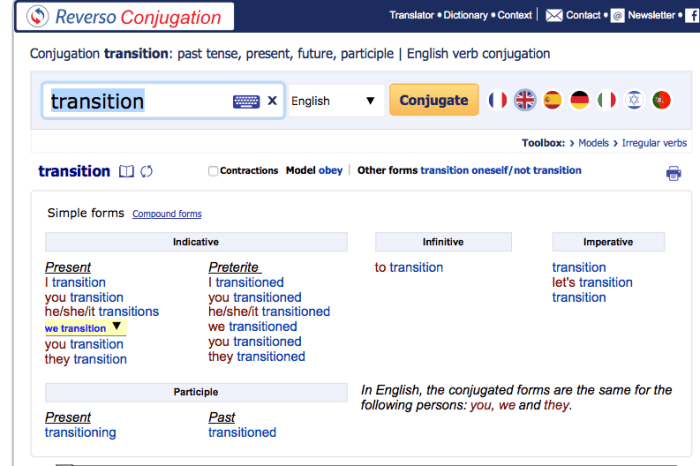The image size is (700, 466).
Task: Click the Irregular verbs toolbox link
Action: pyautogui.click(x=654, y=143)
